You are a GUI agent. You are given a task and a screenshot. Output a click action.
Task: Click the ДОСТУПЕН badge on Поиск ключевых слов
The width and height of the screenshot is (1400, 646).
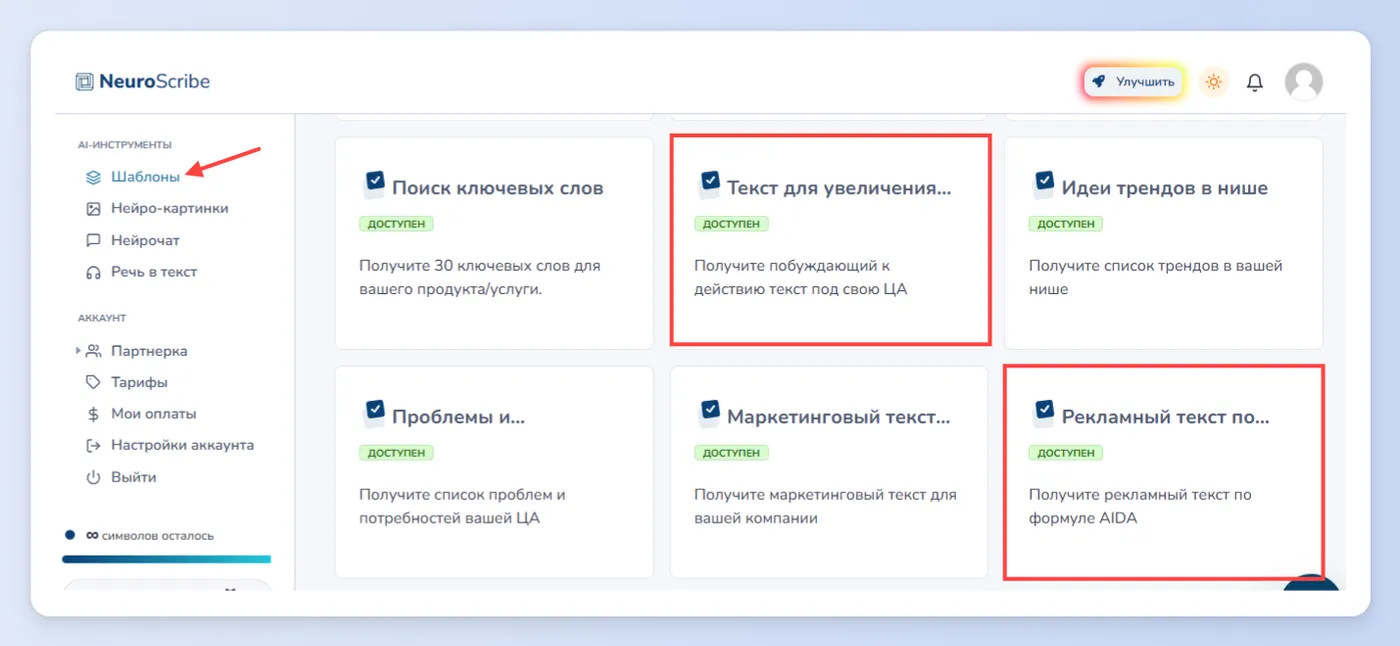point(396,224)
